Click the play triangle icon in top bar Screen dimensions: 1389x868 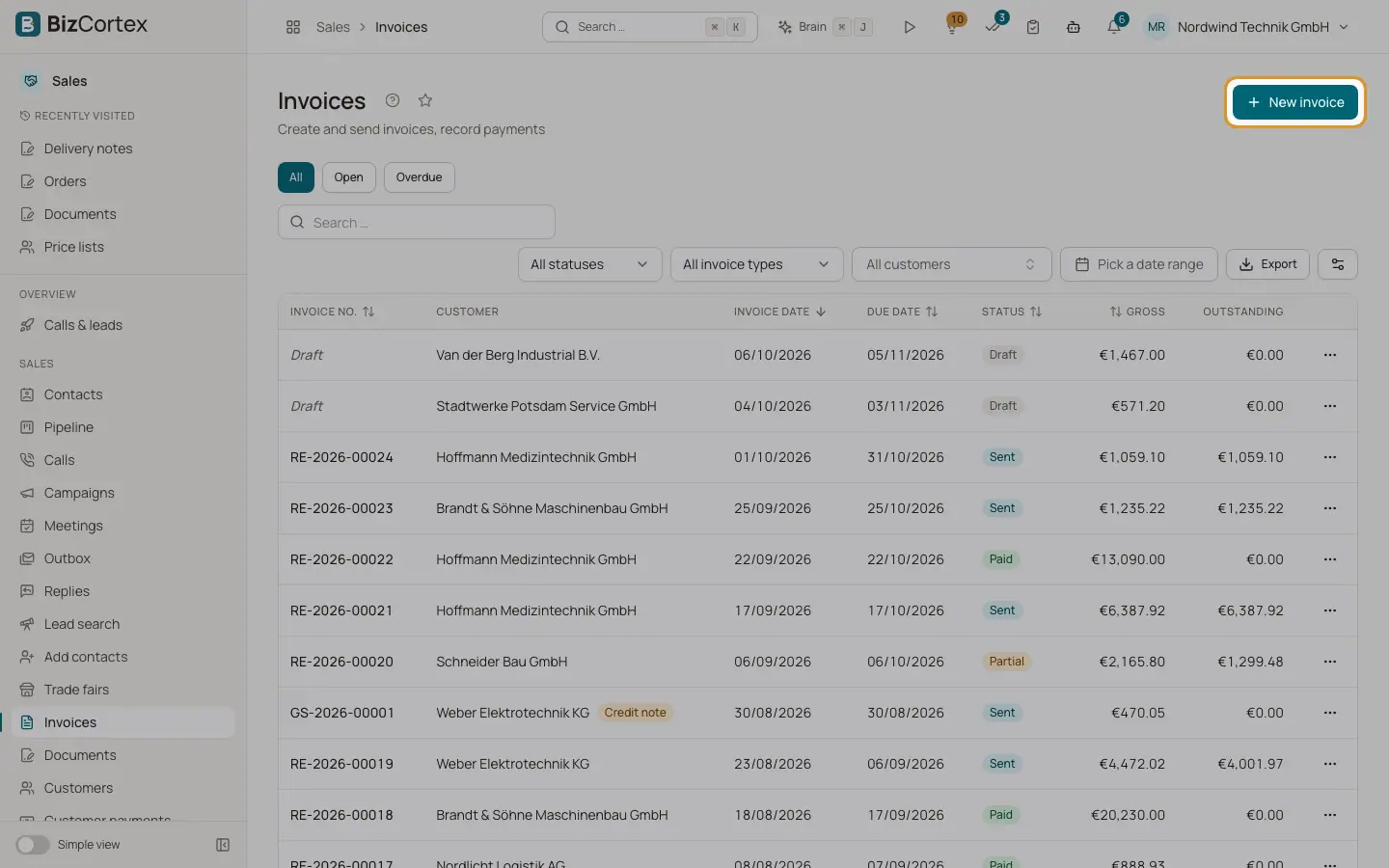(x=910, y=27)
